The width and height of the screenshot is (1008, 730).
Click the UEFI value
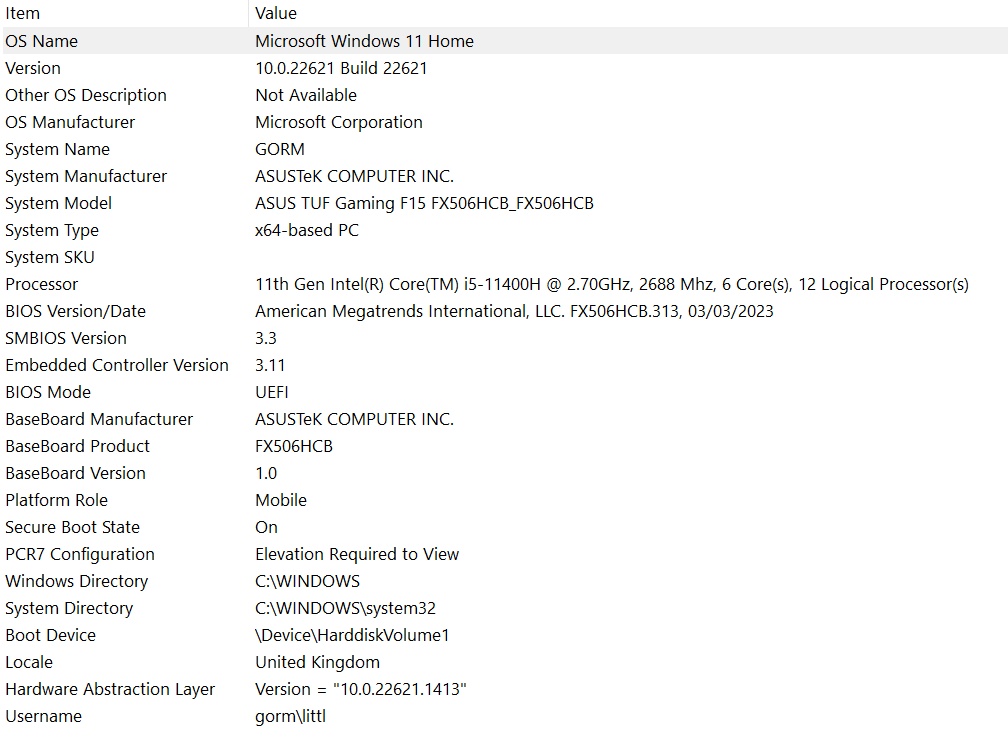coord(272,392)
